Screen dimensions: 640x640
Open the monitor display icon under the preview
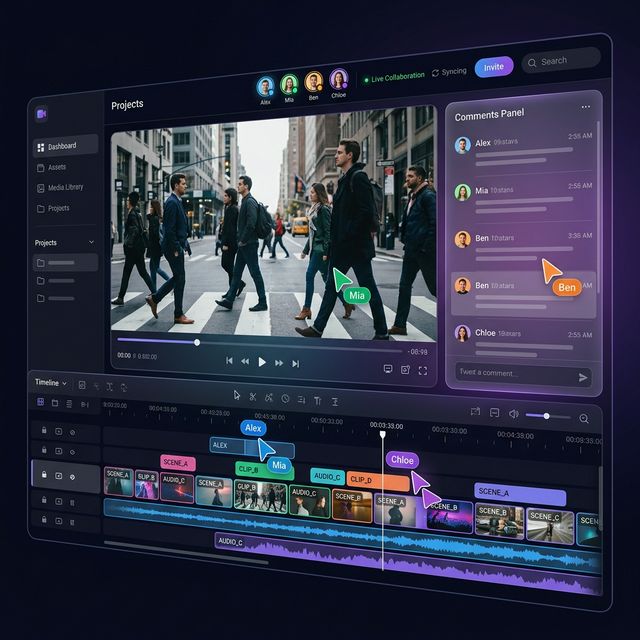coord(388,369)
